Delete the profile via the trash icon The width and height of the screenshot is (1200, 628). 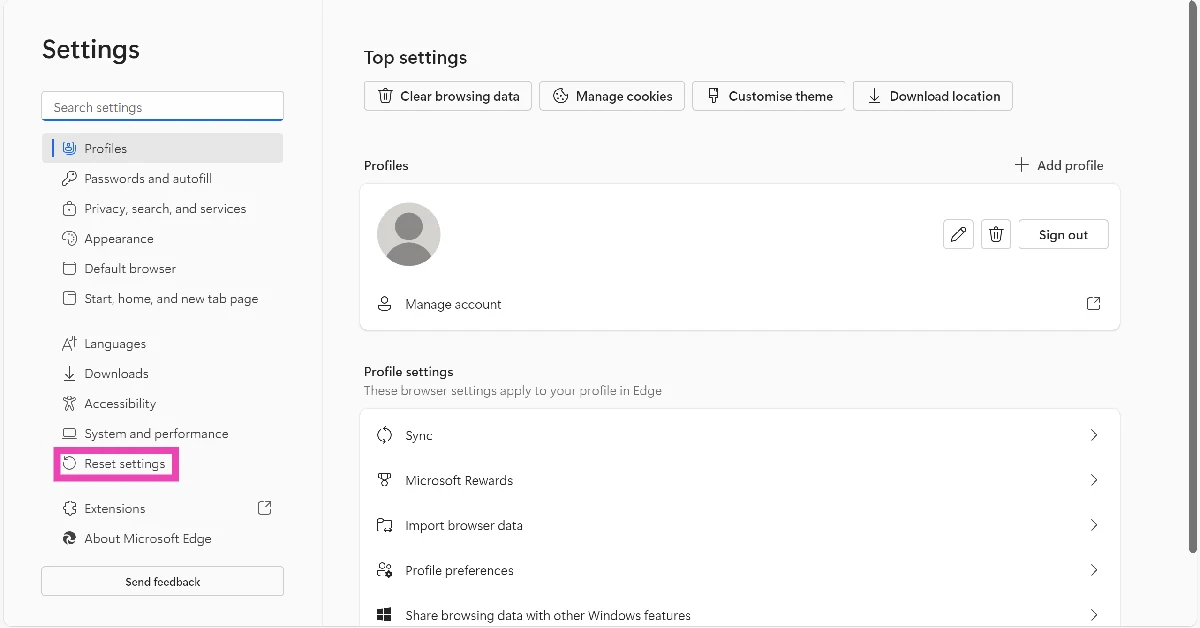point(996,234)
